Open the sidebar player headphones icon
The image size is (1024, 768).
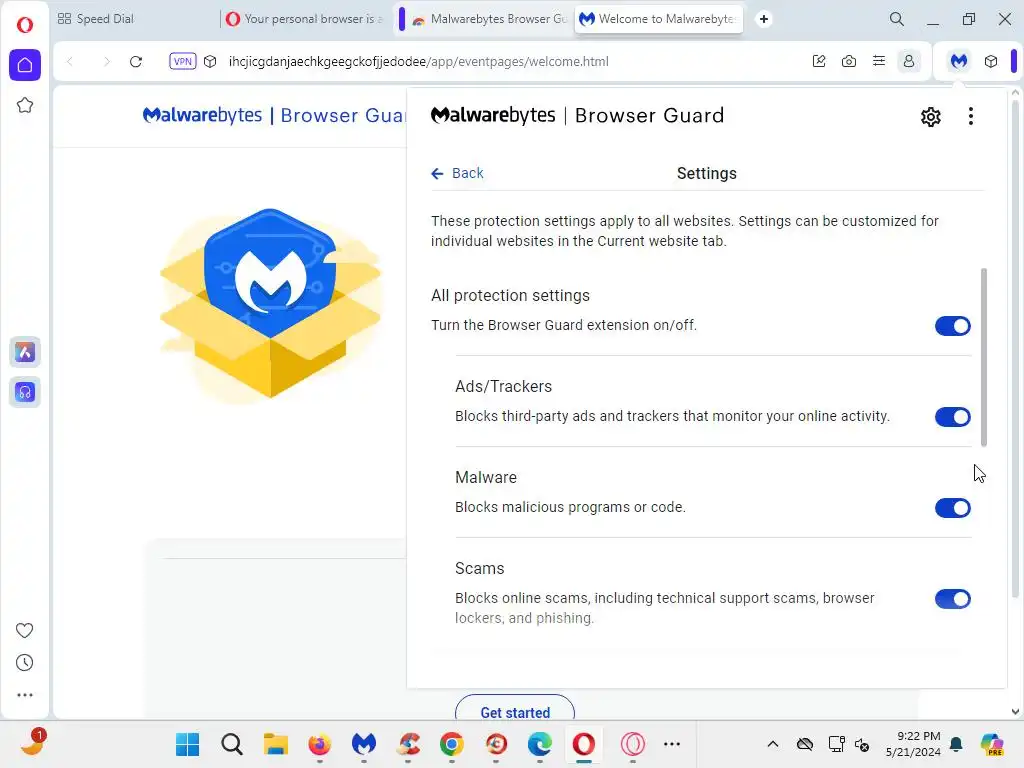coord(25,392)
